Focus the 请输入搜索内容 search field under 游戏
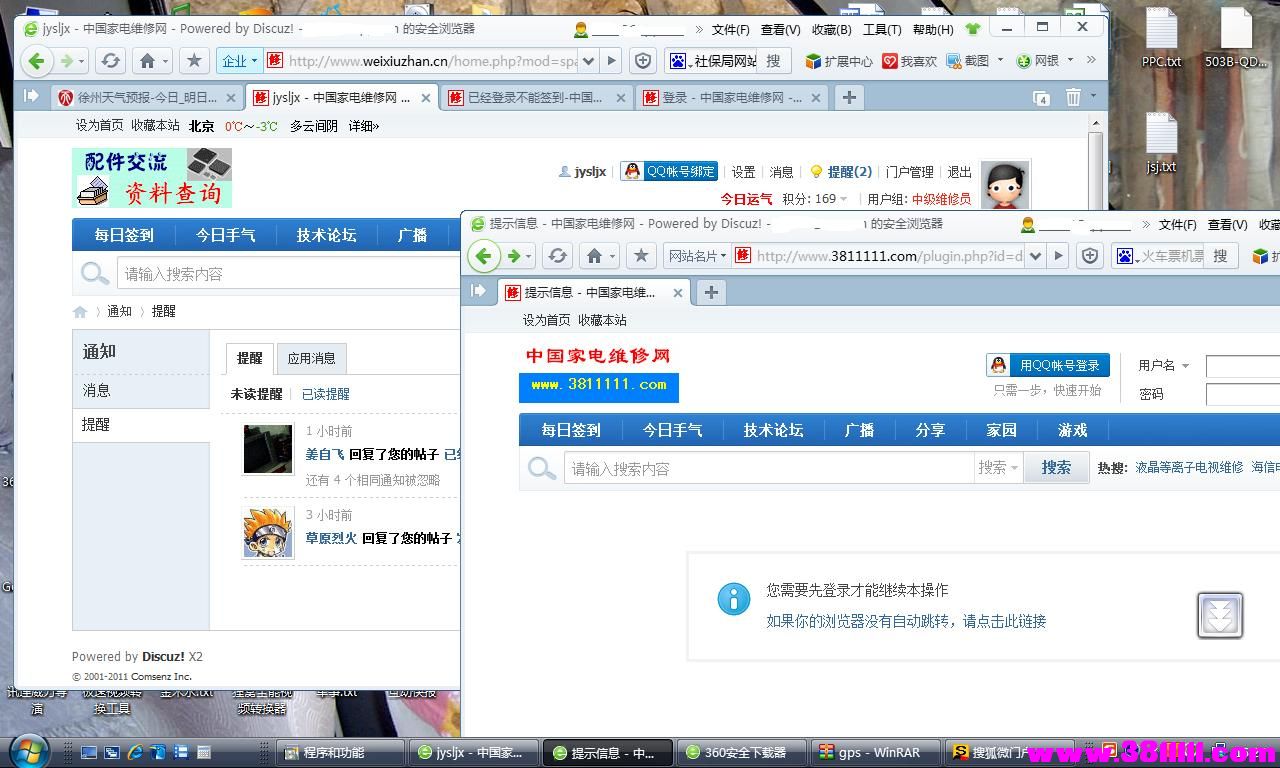 [768, 468]
